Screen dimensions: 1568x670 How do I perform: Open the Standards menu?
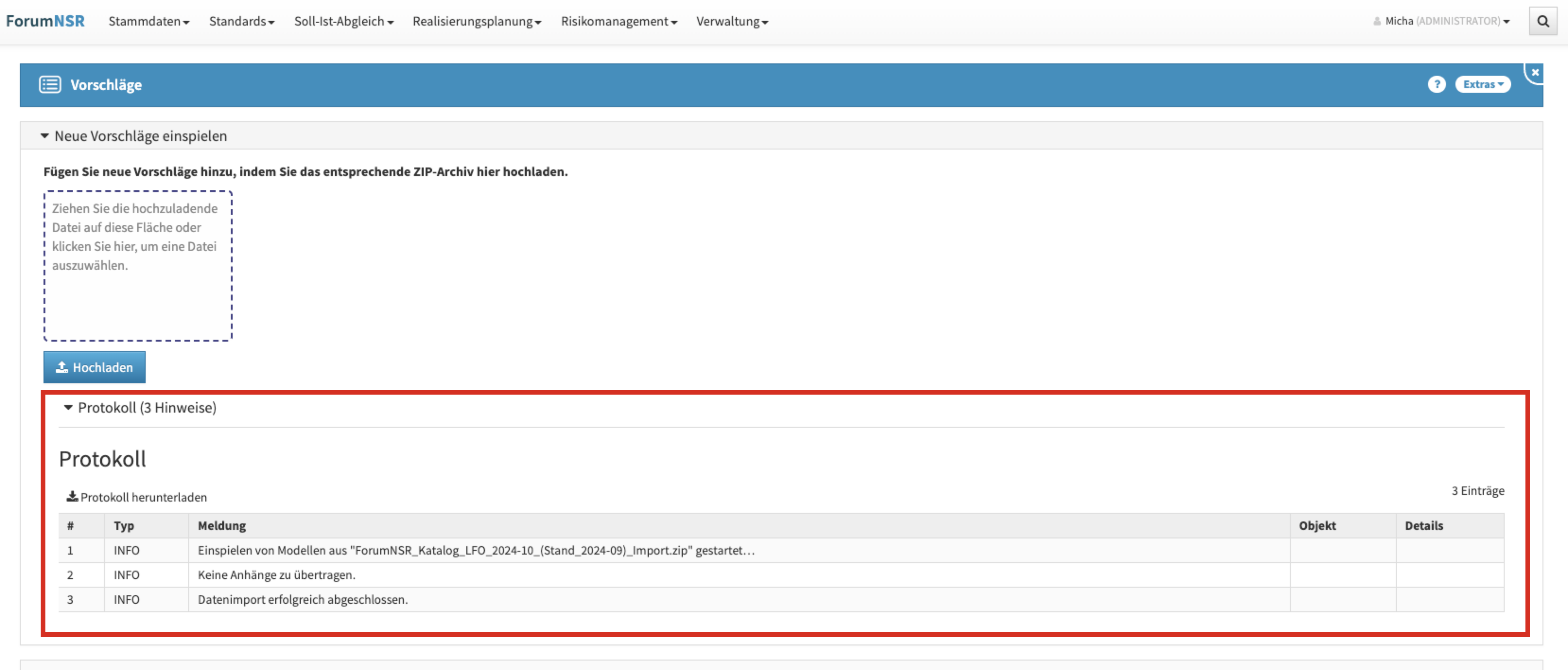pyautogui.click(x=242, y=21)
